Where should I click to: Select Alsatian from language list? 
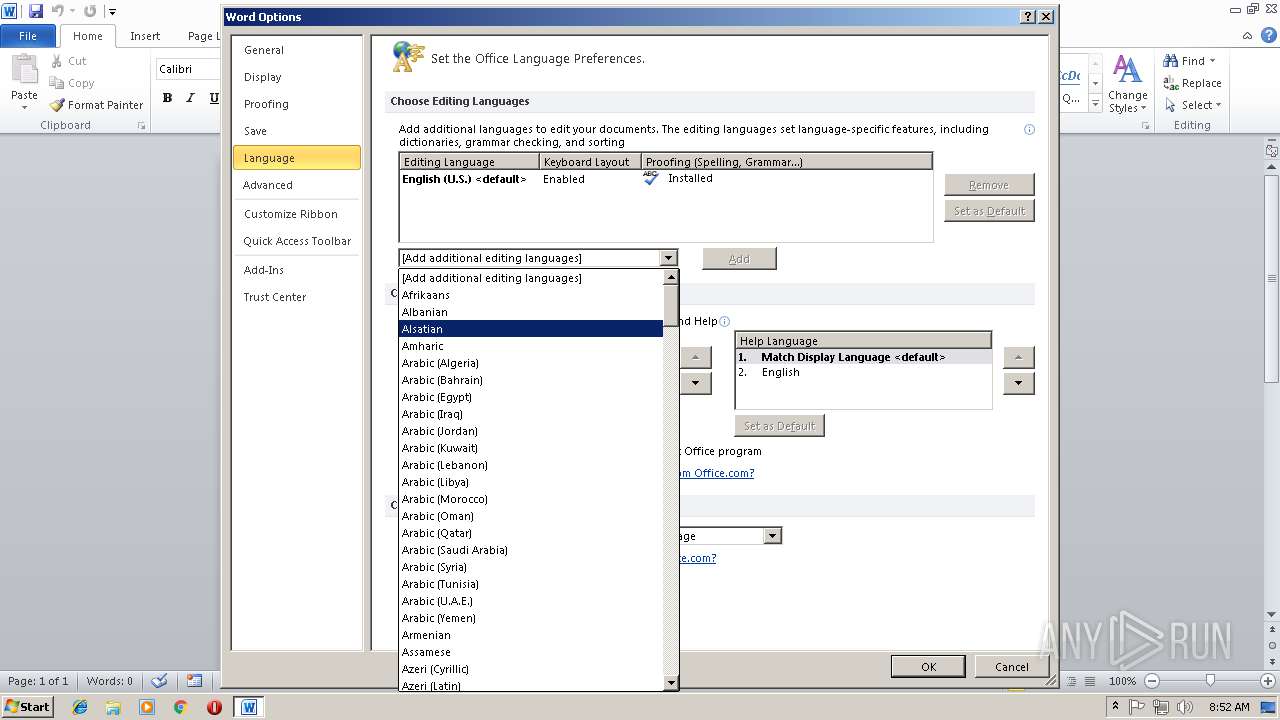[x=531, y=329]
